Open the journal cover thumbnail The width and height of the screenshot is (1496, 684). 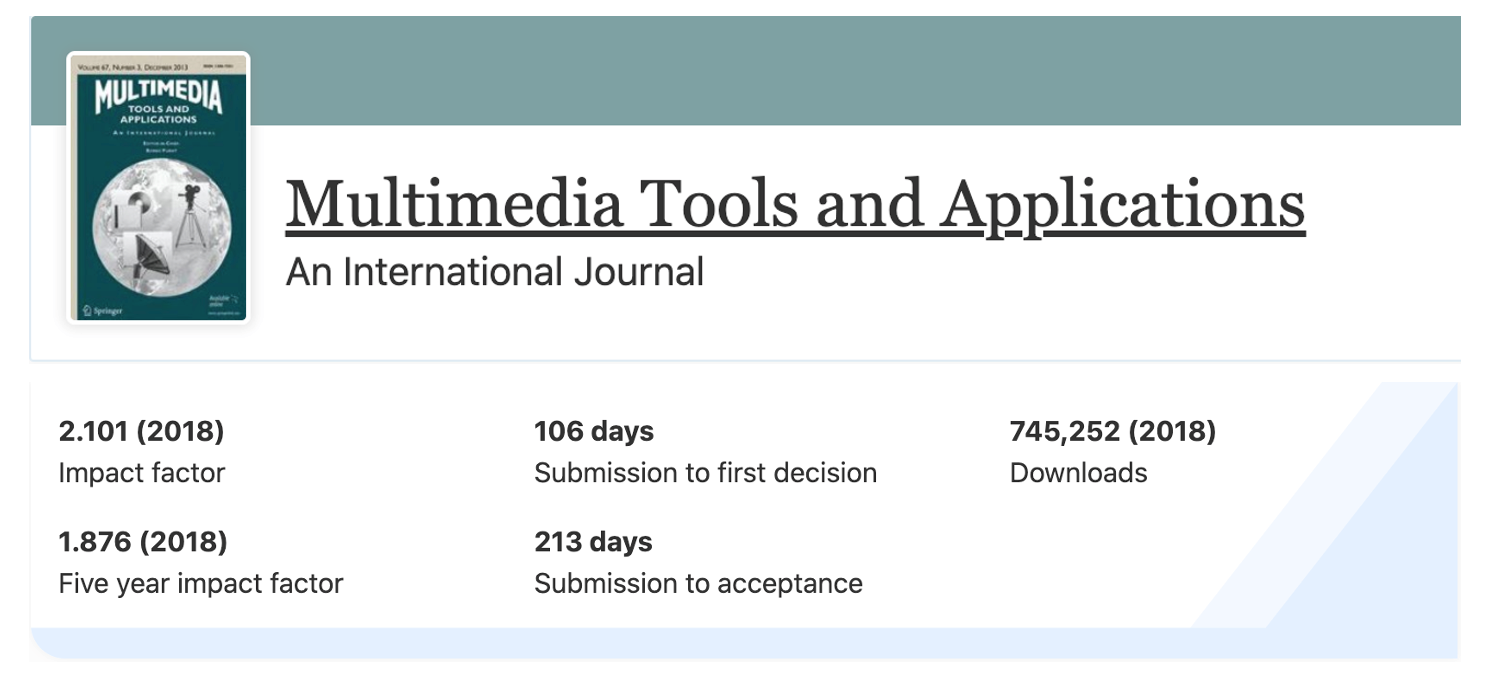158,188
